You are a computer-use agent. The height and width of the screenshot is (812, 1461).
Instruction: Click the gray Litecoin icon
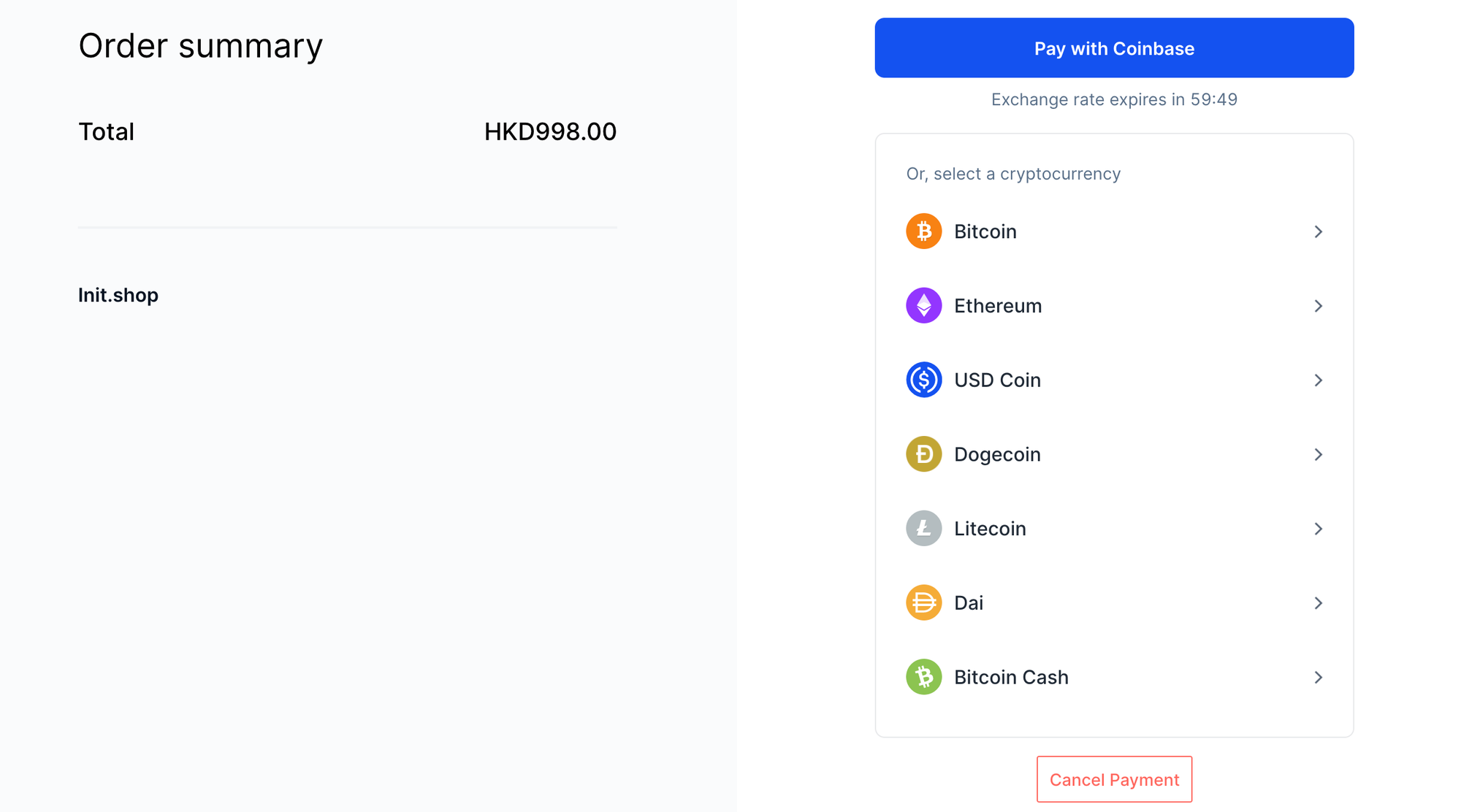click(x=923, y=529)
